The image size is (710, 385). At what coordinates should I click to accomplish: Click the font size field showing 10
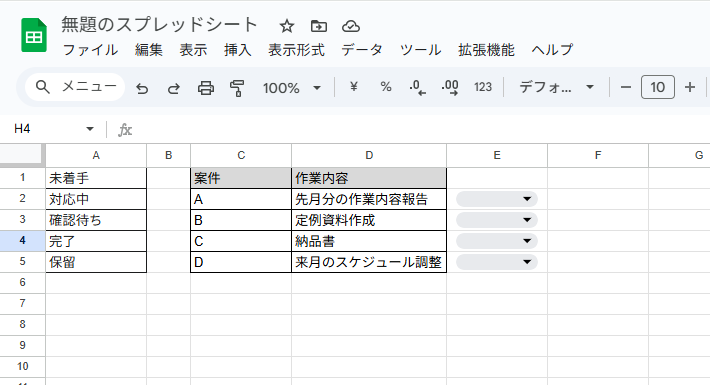click(x=657, y=87)
